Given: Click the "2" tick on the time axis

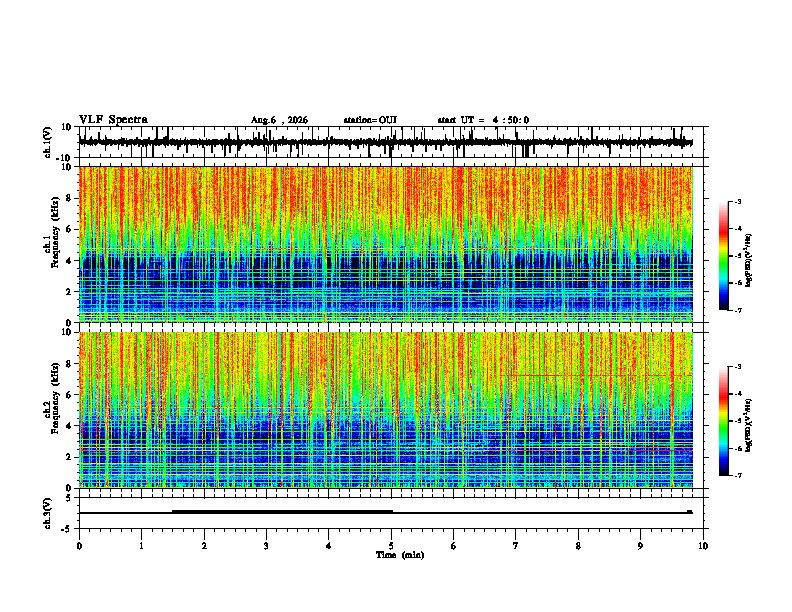Looking at the screenshot, I should (204, 546).
